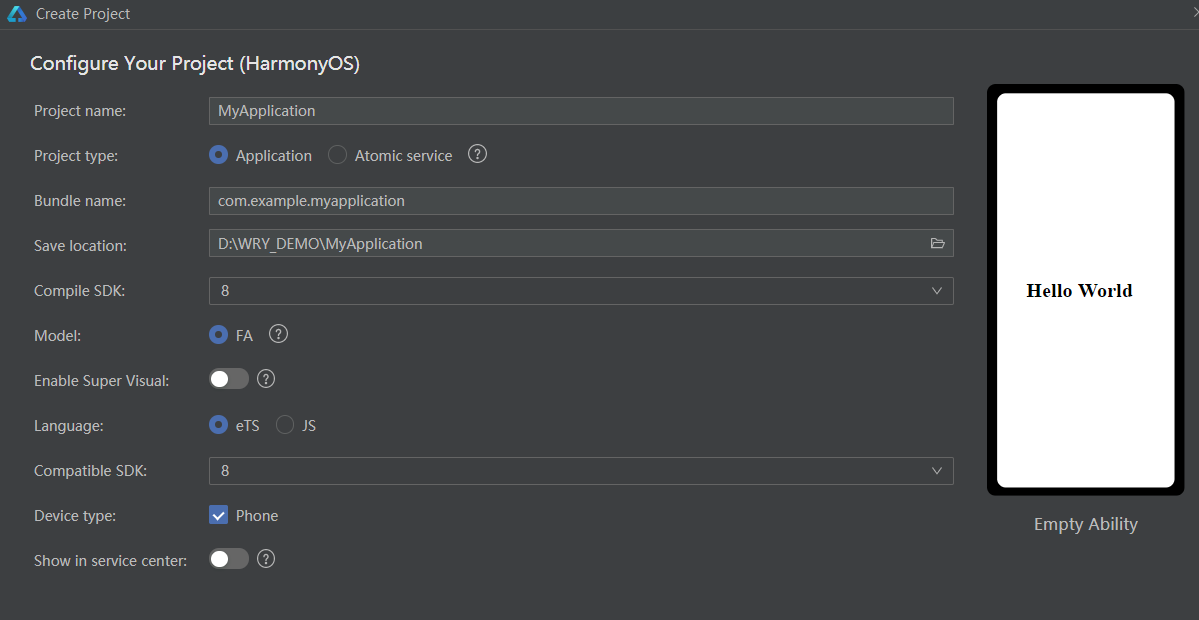This screenshot has height=620, width=1199.
Task: Click the DevEco Studio logo icon in title bar
Action: [x=17, y=14]
